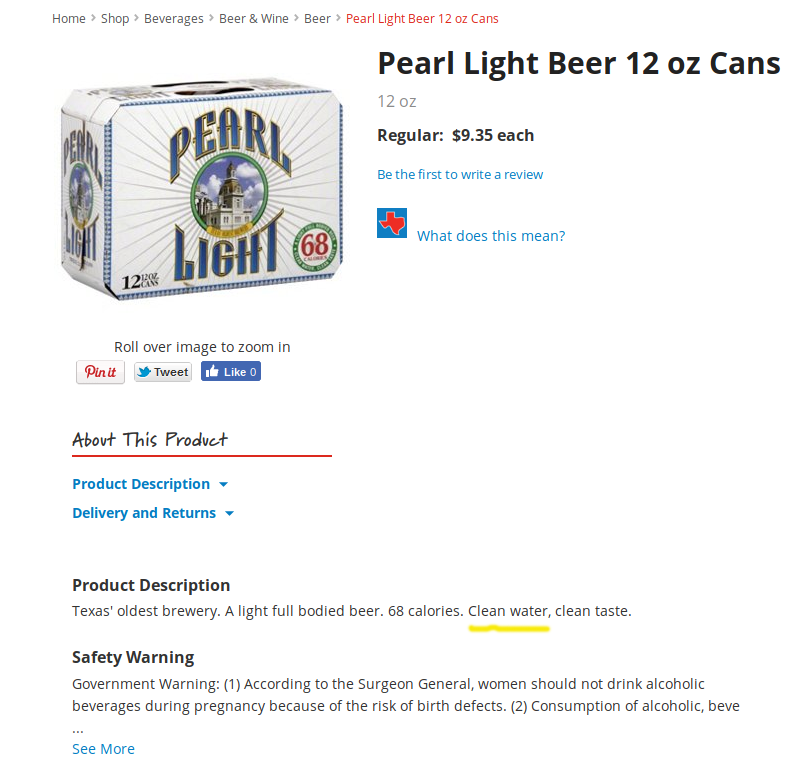Open the What does this mean? link
Viewport: 796px width, 771px height.
click(x=491, y=236)
